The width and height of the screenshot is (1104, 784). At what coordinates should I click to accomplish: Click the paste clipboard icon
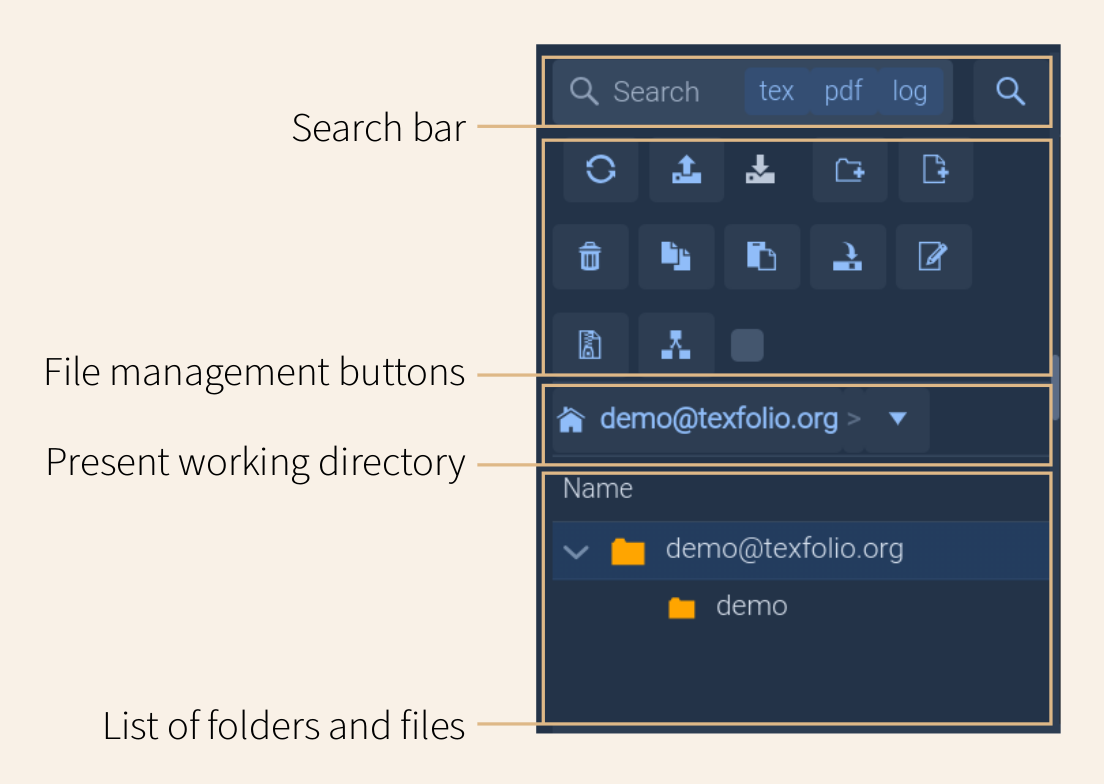762,257
